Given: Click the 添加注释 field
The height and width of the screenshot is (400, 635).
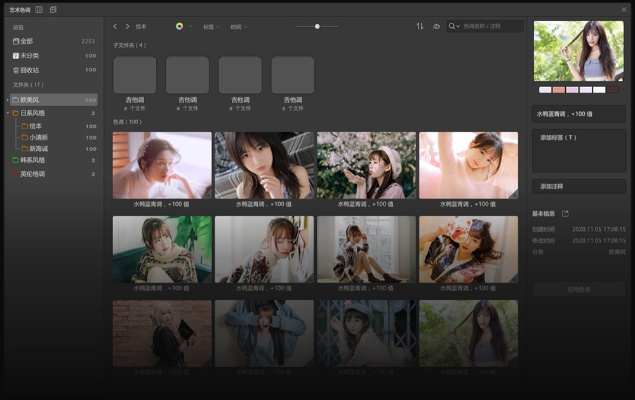Looking at the screenshot, I should tap(579, 186).
